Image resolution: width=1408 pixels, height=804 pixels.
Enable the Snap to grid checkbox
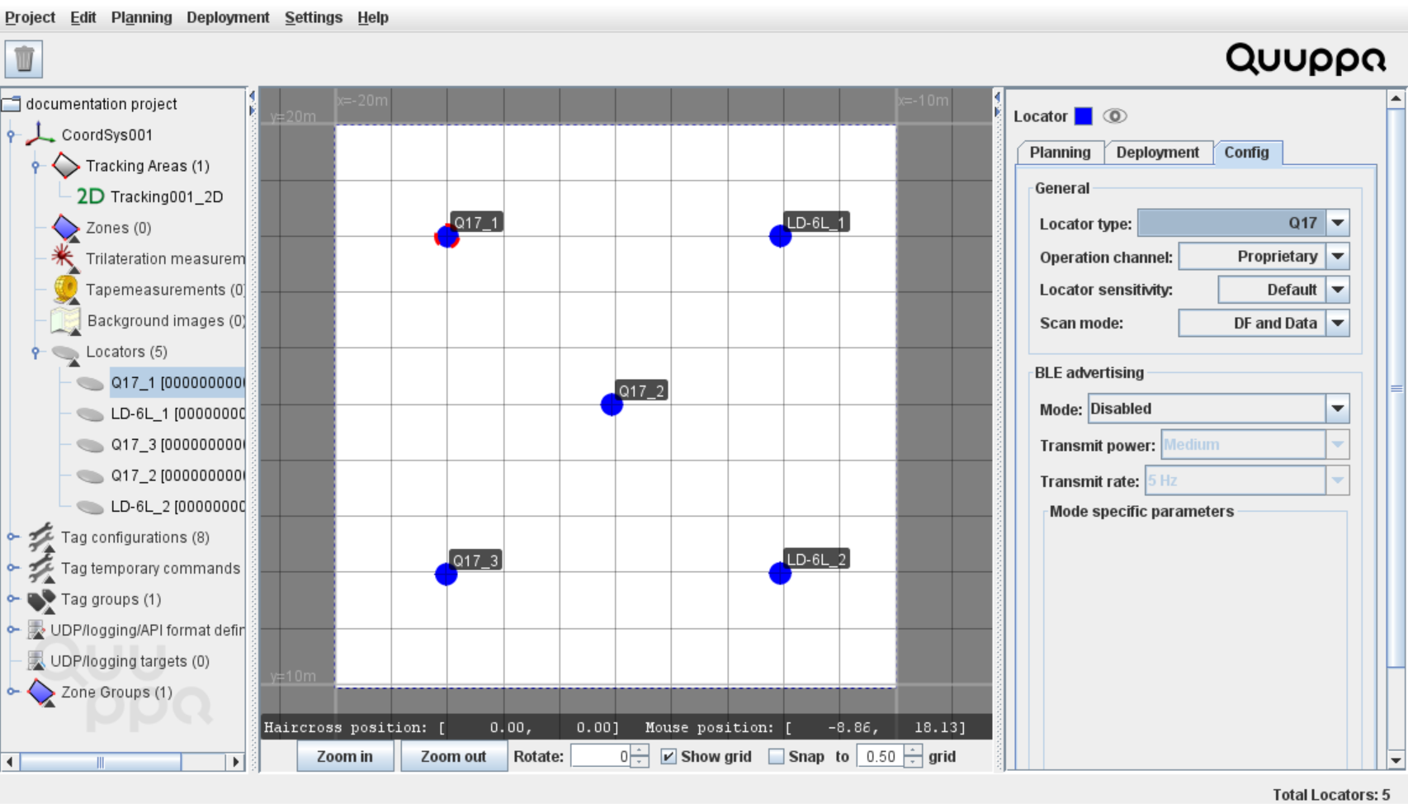tap(776, 756)
